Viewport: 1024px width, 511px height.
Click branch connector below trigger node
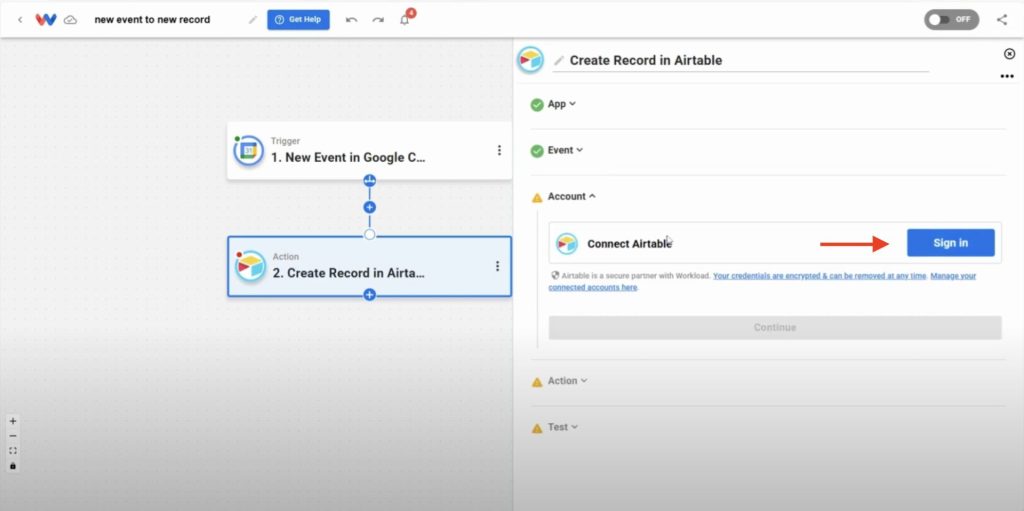[370, 181]
